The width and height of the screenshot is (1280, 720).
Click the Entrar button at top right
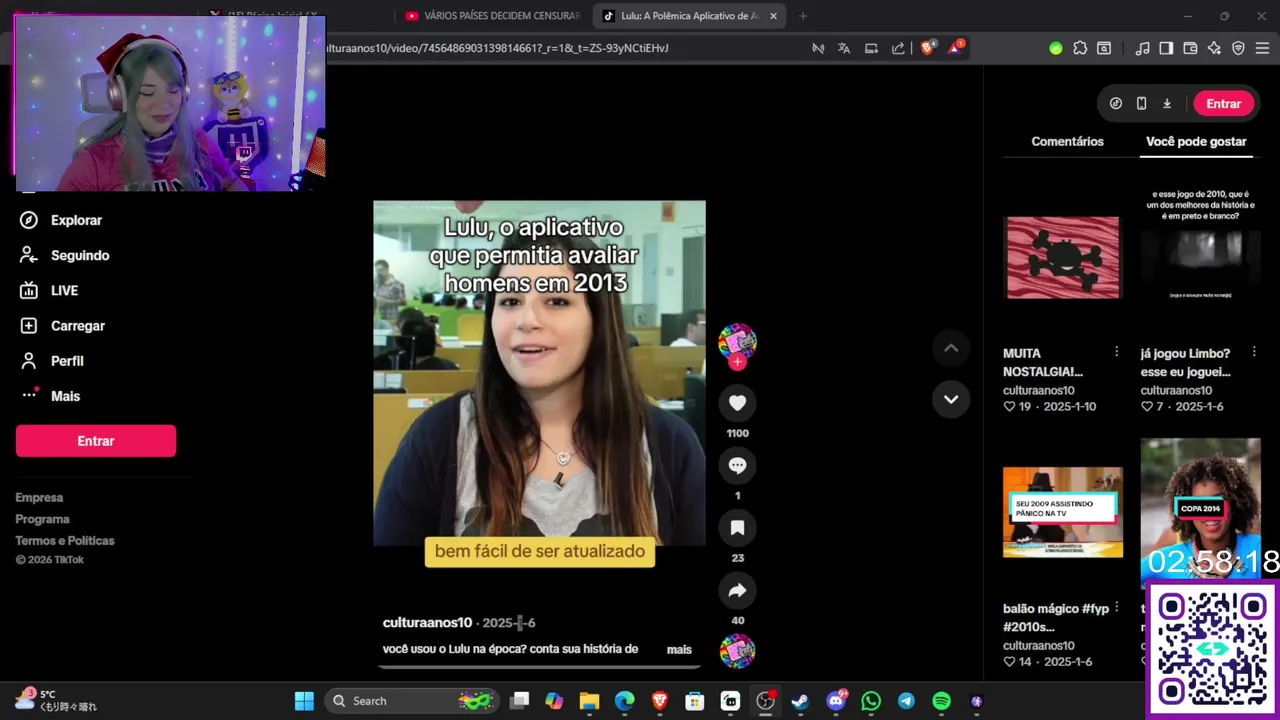coord(1223,103)
